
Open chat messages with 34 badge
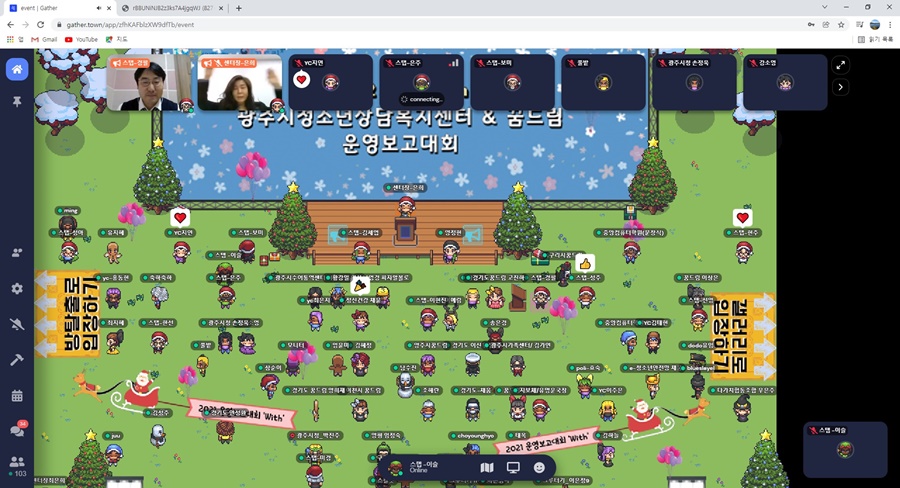pyautogui.click(x=17, y=429)
